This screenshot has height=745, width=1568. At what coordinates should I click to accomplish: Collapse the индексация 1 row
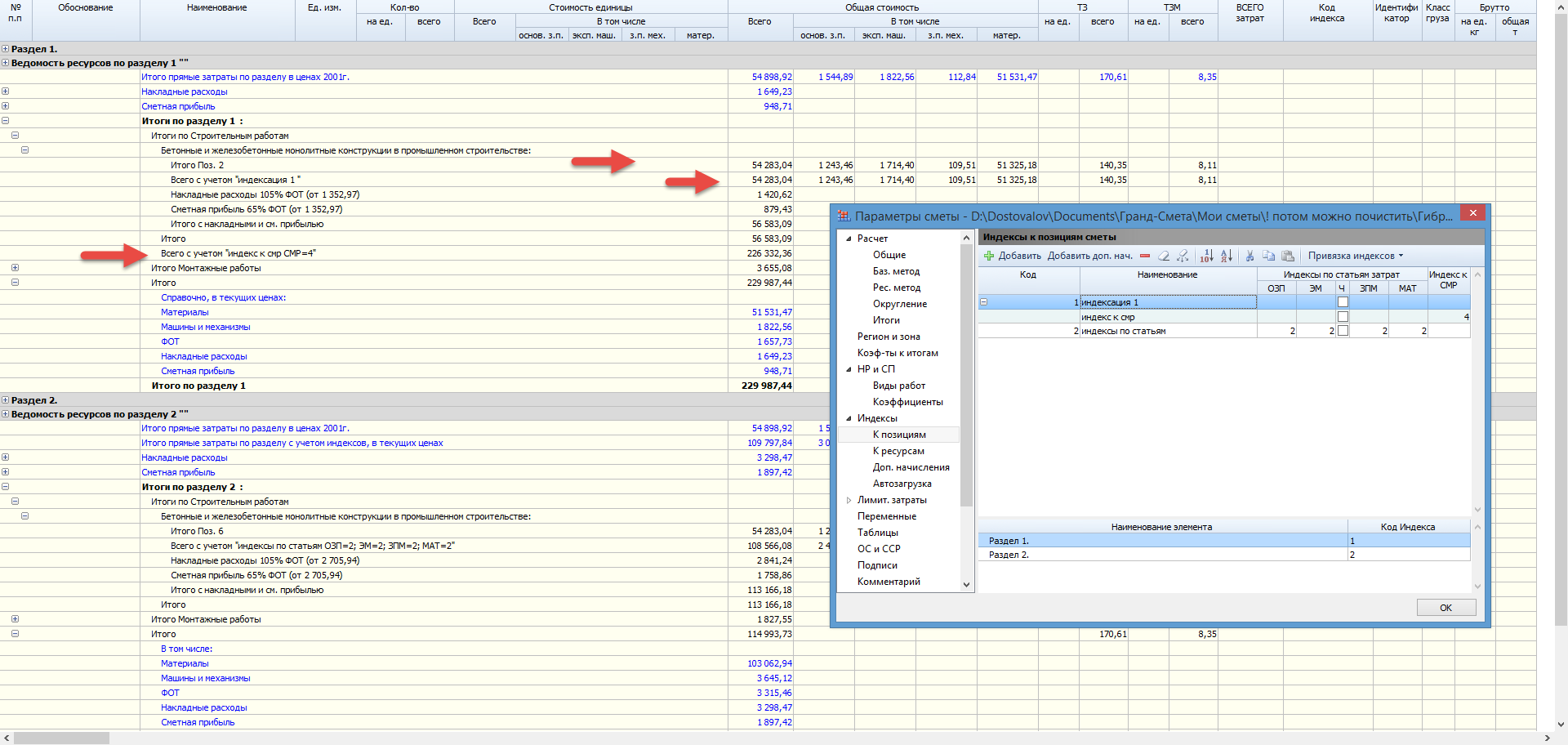click(984, 302)
